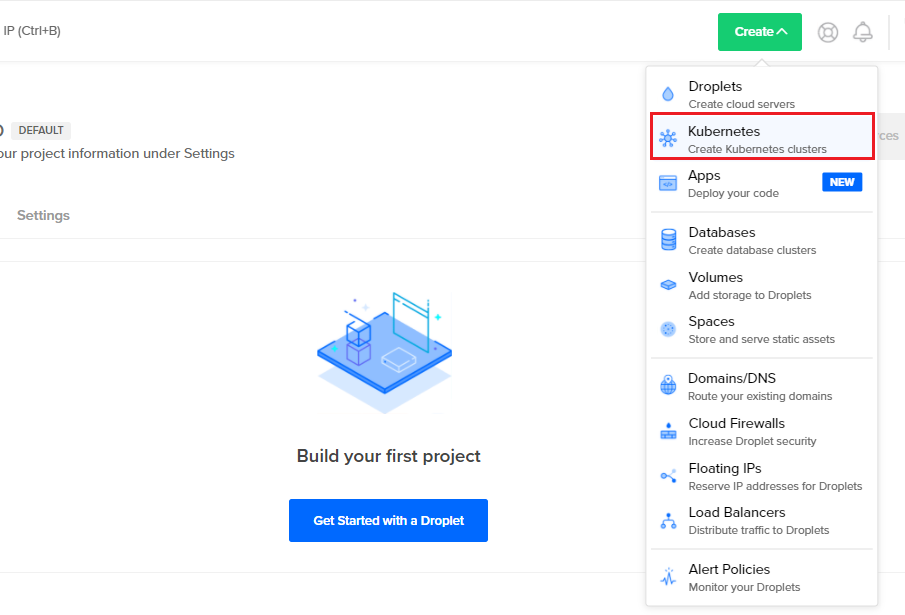Click 'Build your first project' heading
This screenshot has height=615, width=905.
(x=388, y=456)
